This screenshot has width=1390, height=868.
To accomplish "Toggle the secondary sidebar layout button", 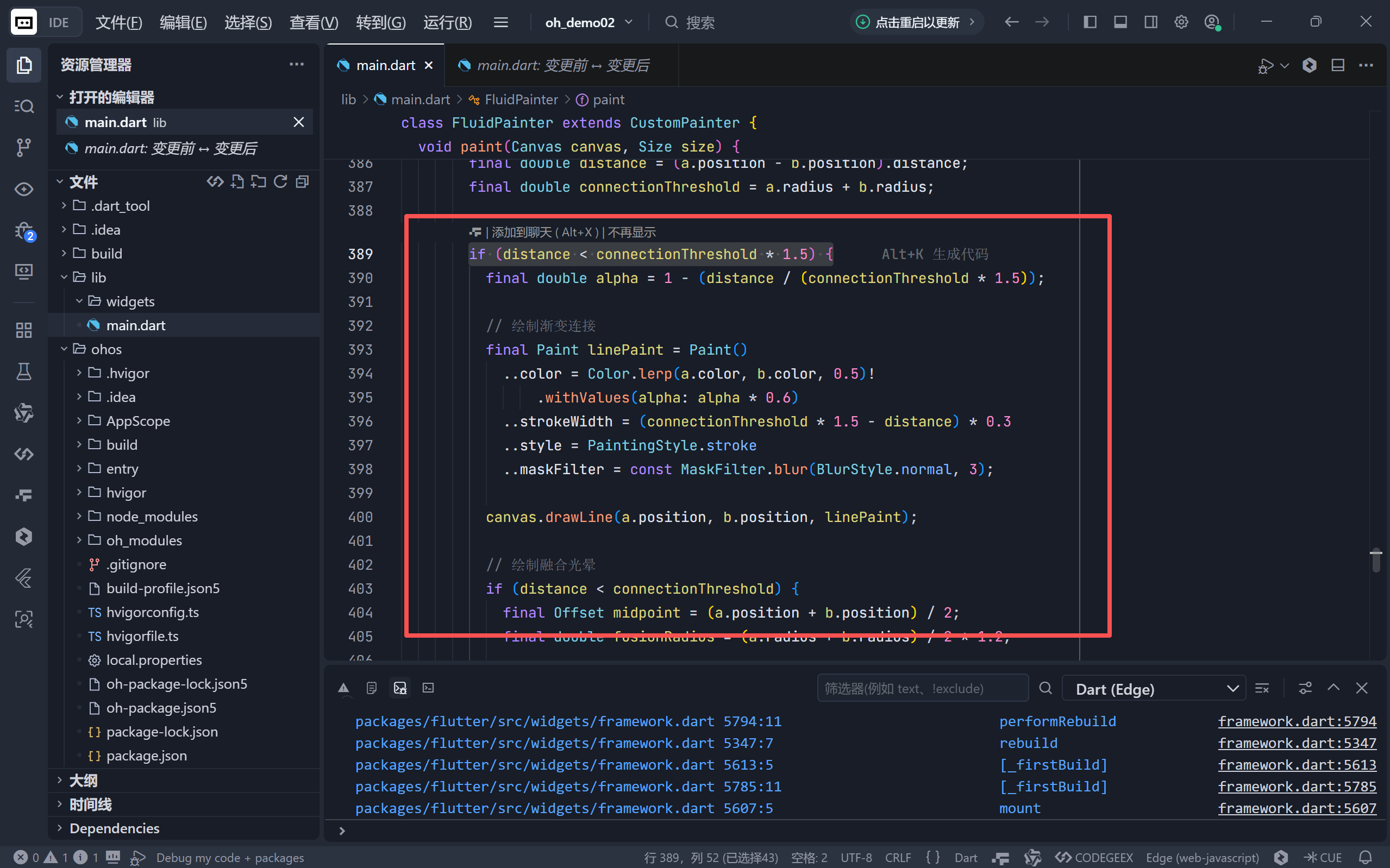I will point(1150,22).
